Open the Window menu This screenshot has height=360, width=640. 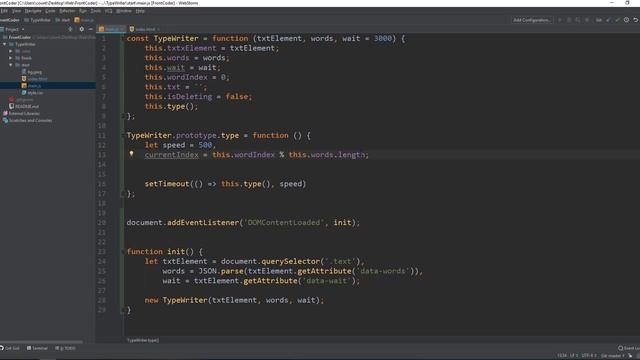[124, 11]
